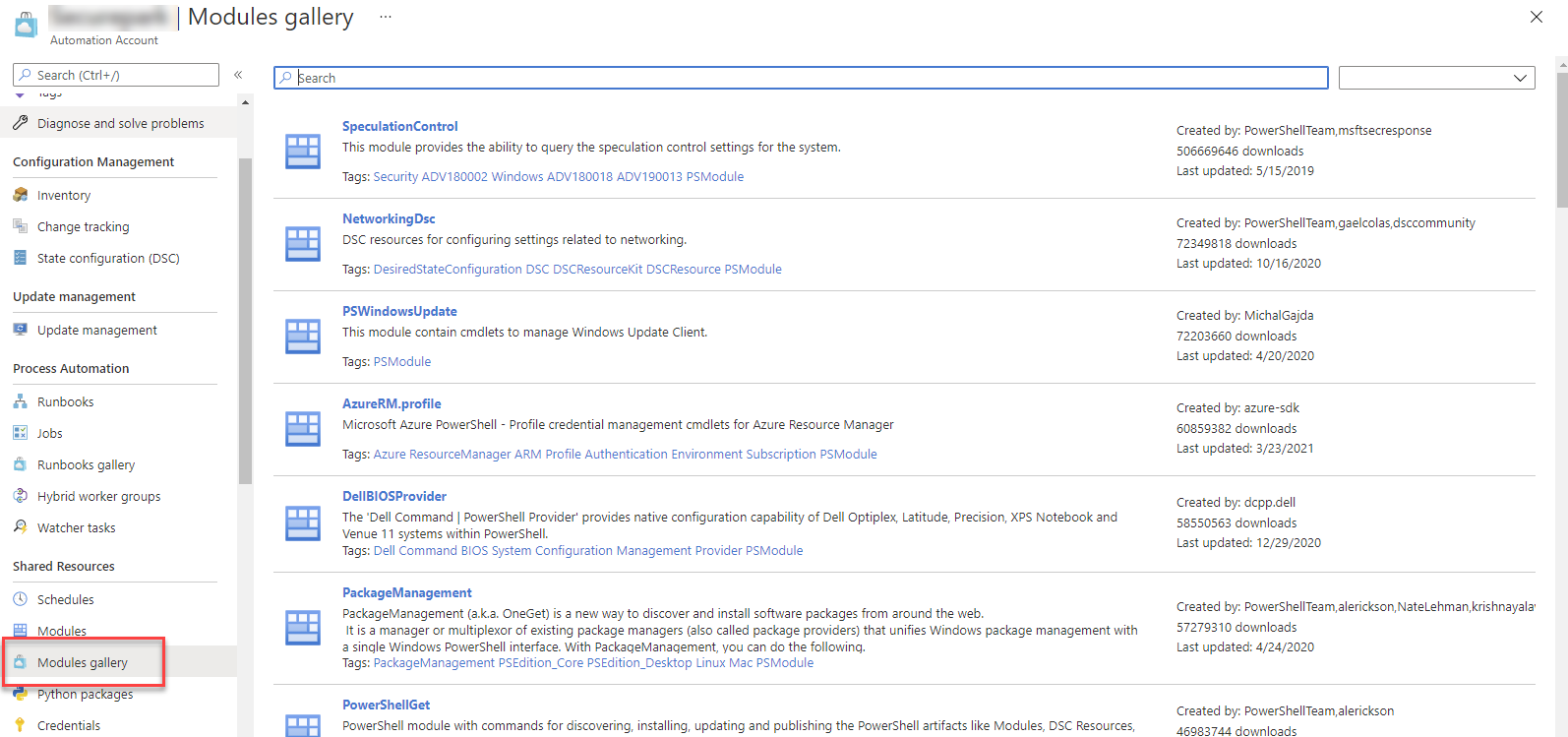Viewport: 1568px width, 737px height.
Task: Click the Runbooks gallery icon
Action: [x=21, y=464]
